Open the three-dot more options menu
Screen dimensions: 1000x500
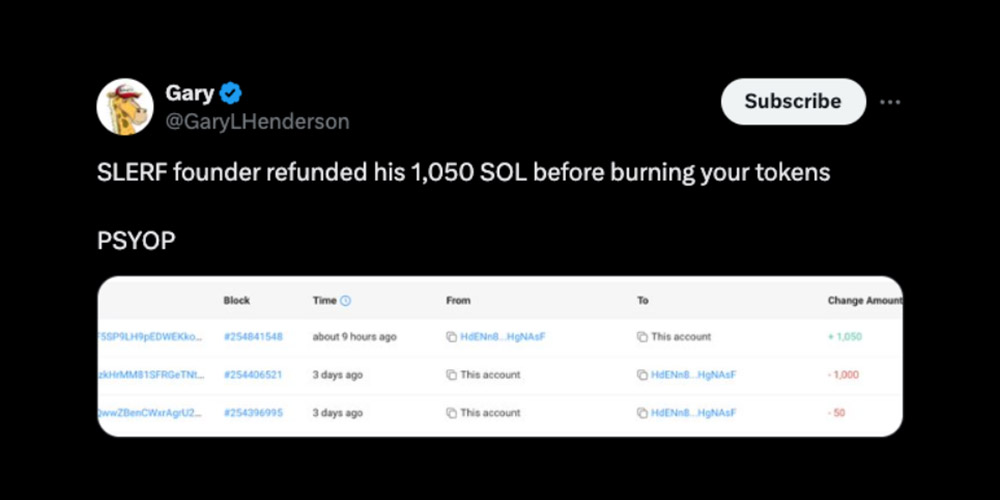890,102
